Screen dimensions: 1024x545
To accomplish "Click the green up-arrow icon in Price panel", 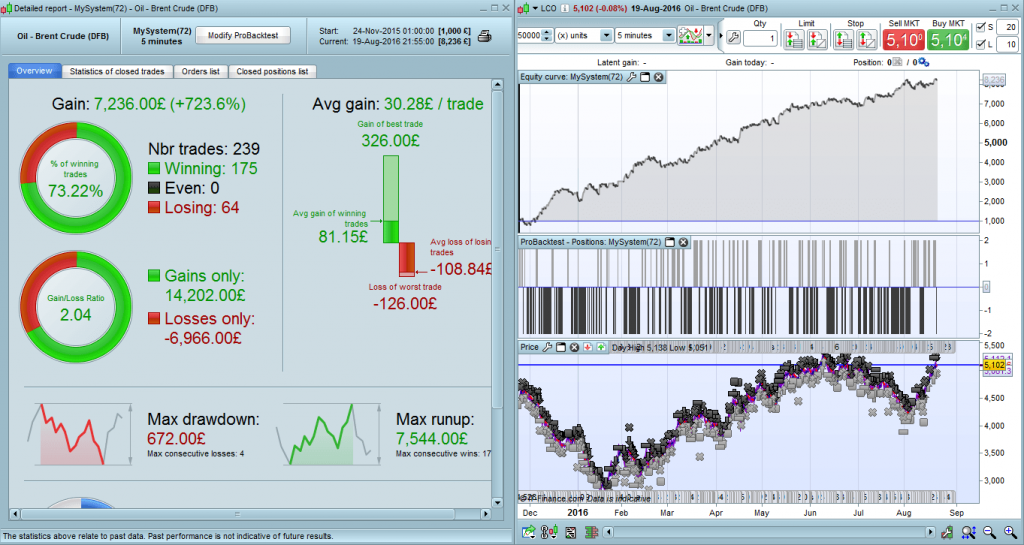I will (601, 347).
